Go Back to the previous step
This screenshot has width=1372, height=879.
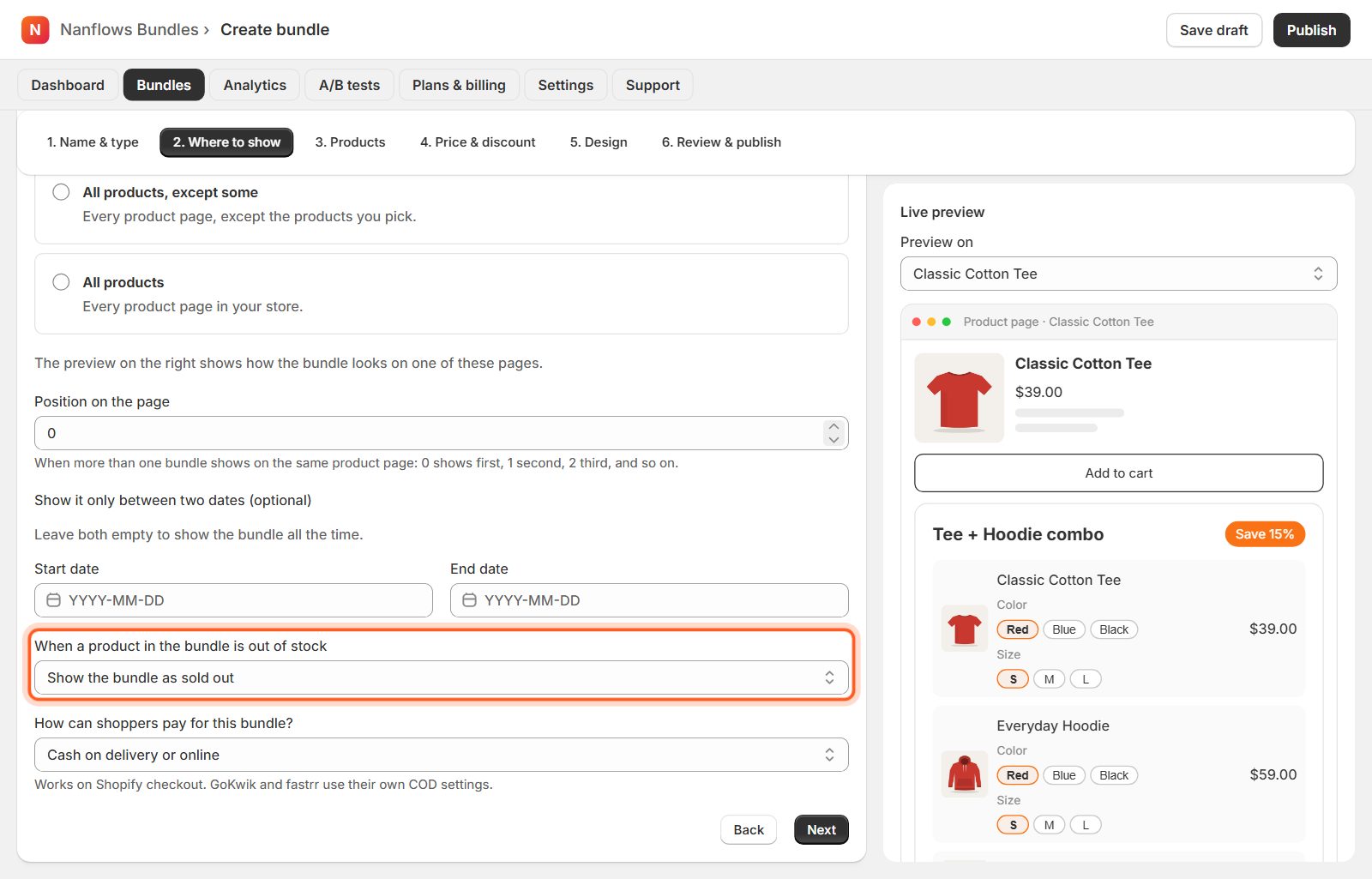pos(749,829)
